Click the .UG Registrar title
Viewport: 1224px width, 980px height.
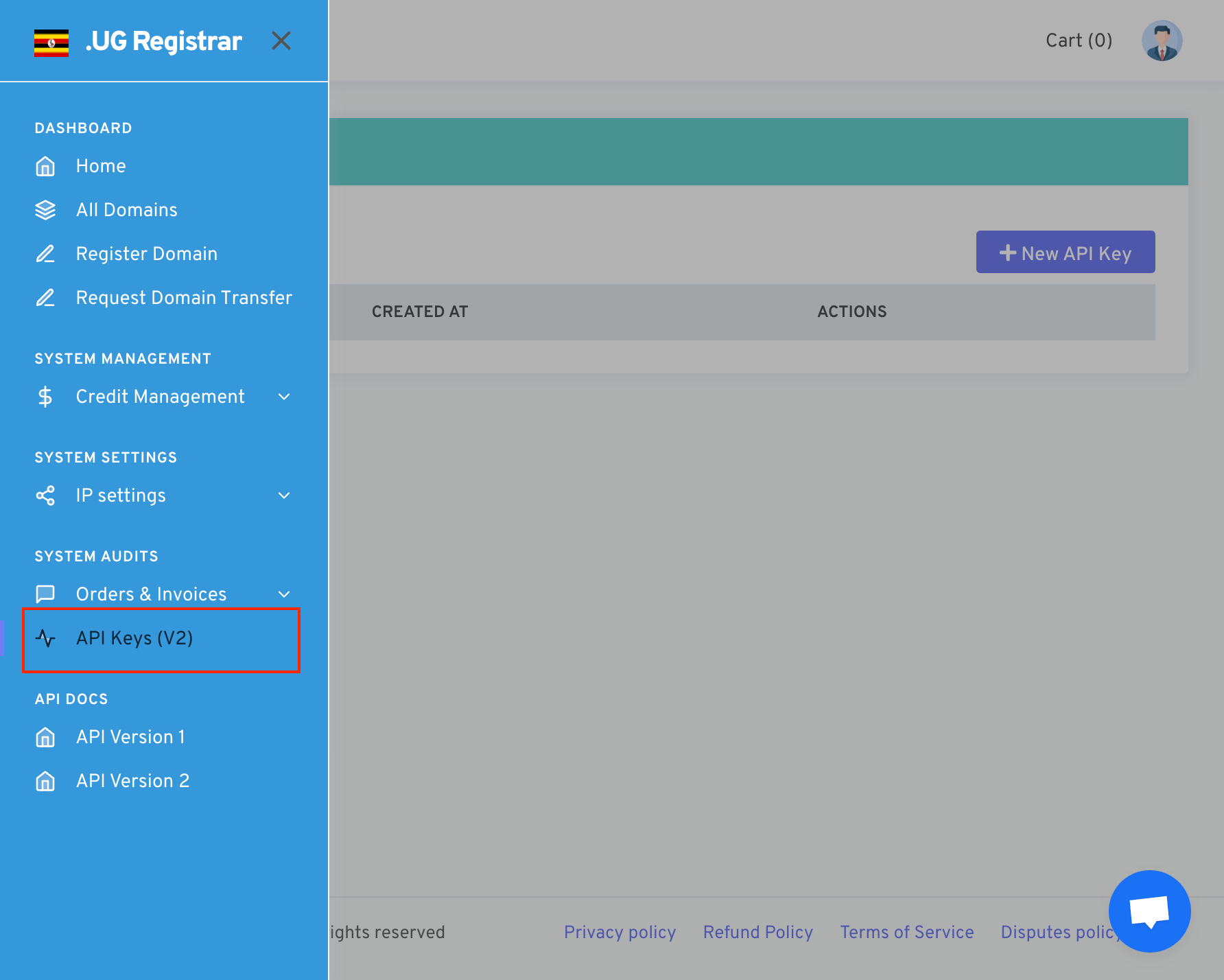point(164,41)
